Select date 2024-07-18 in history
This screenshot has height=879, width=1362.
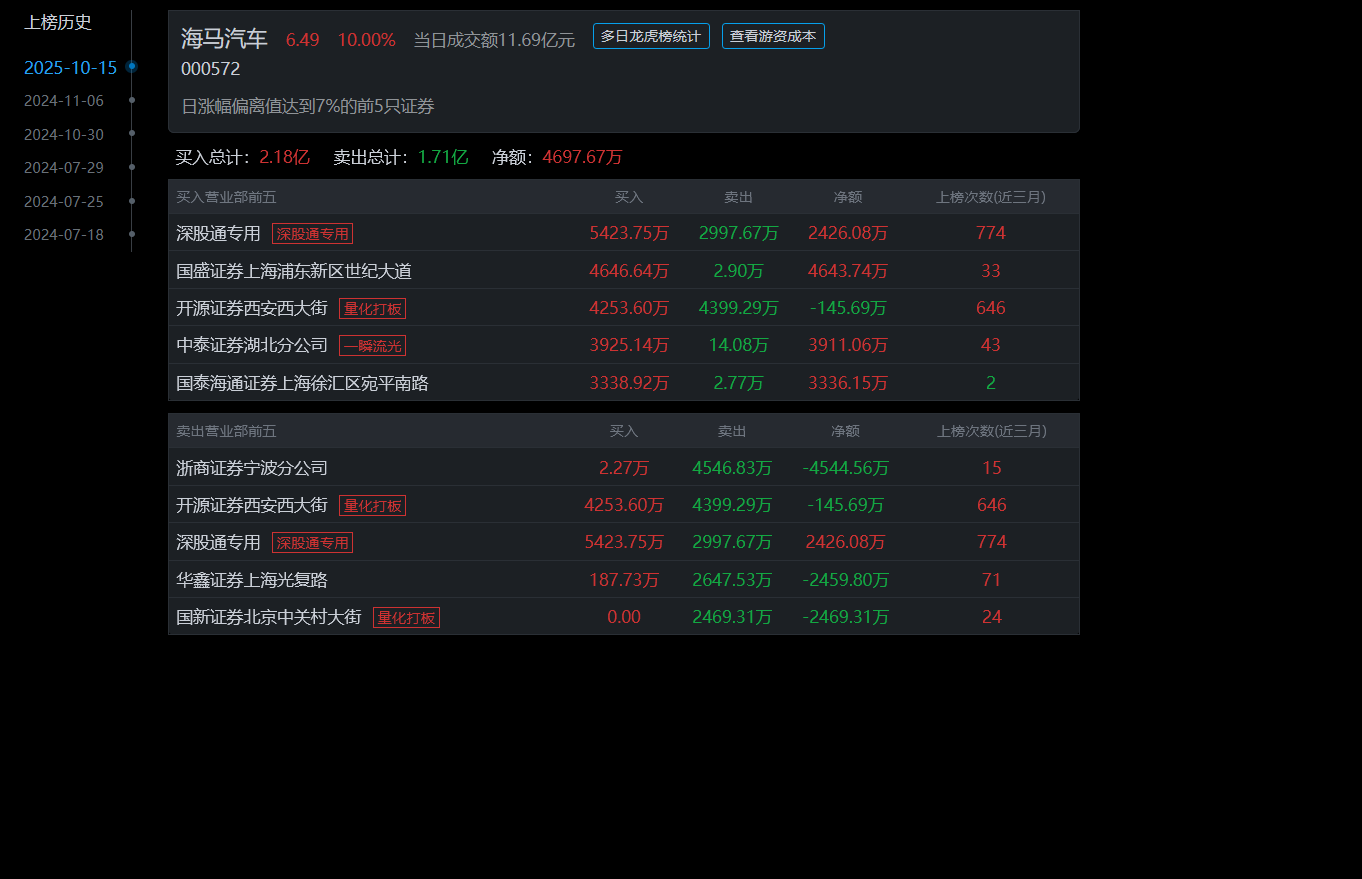point(64,234)
